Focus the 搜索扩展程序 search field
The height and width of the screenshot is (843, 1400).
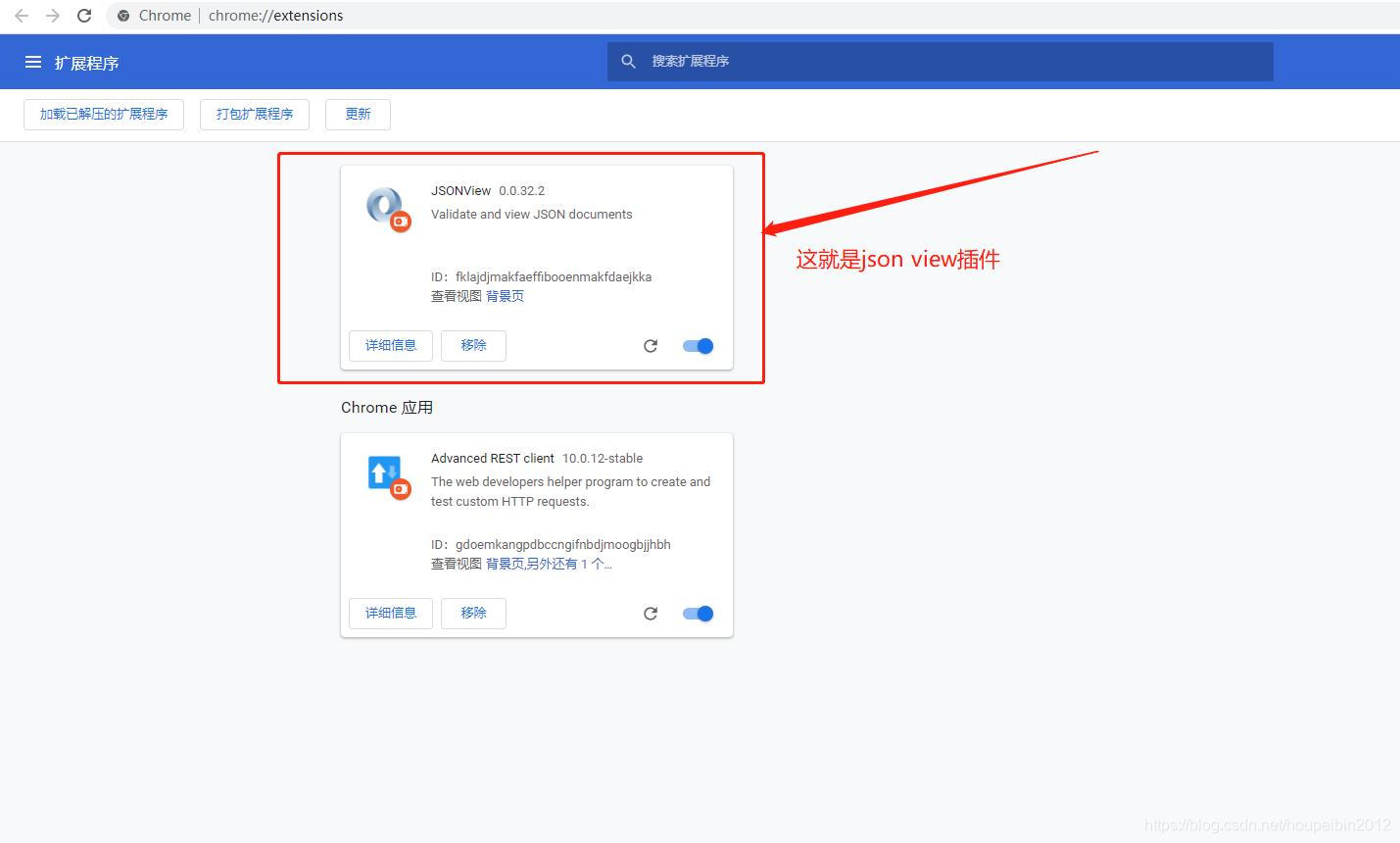(x=941, y=61)
